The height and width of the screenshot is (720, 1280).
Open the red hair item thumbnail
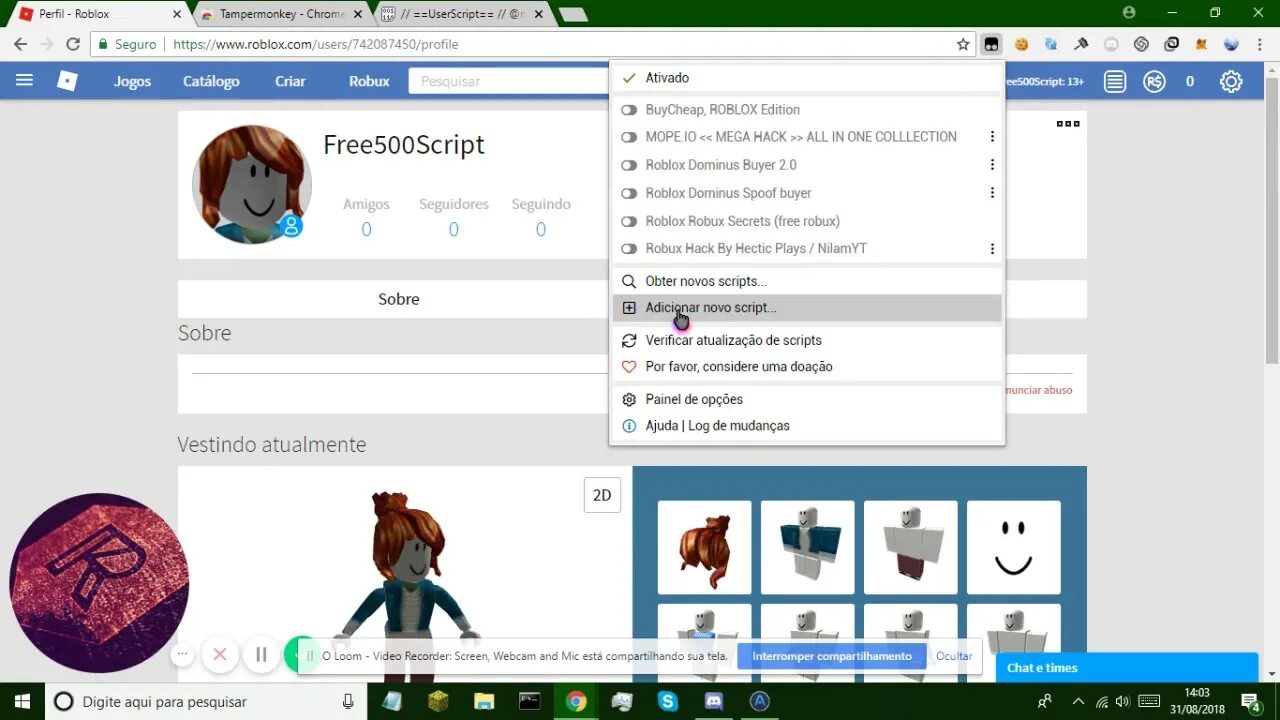click(x=704, y=548)
